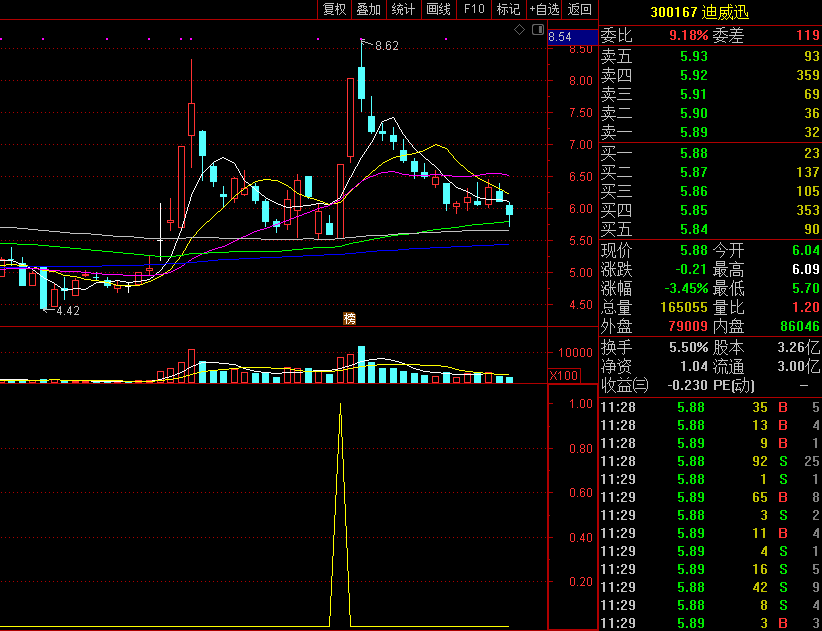Click the 换手 value 5.50%
The image size is (822, 631).
click(688, 347)
